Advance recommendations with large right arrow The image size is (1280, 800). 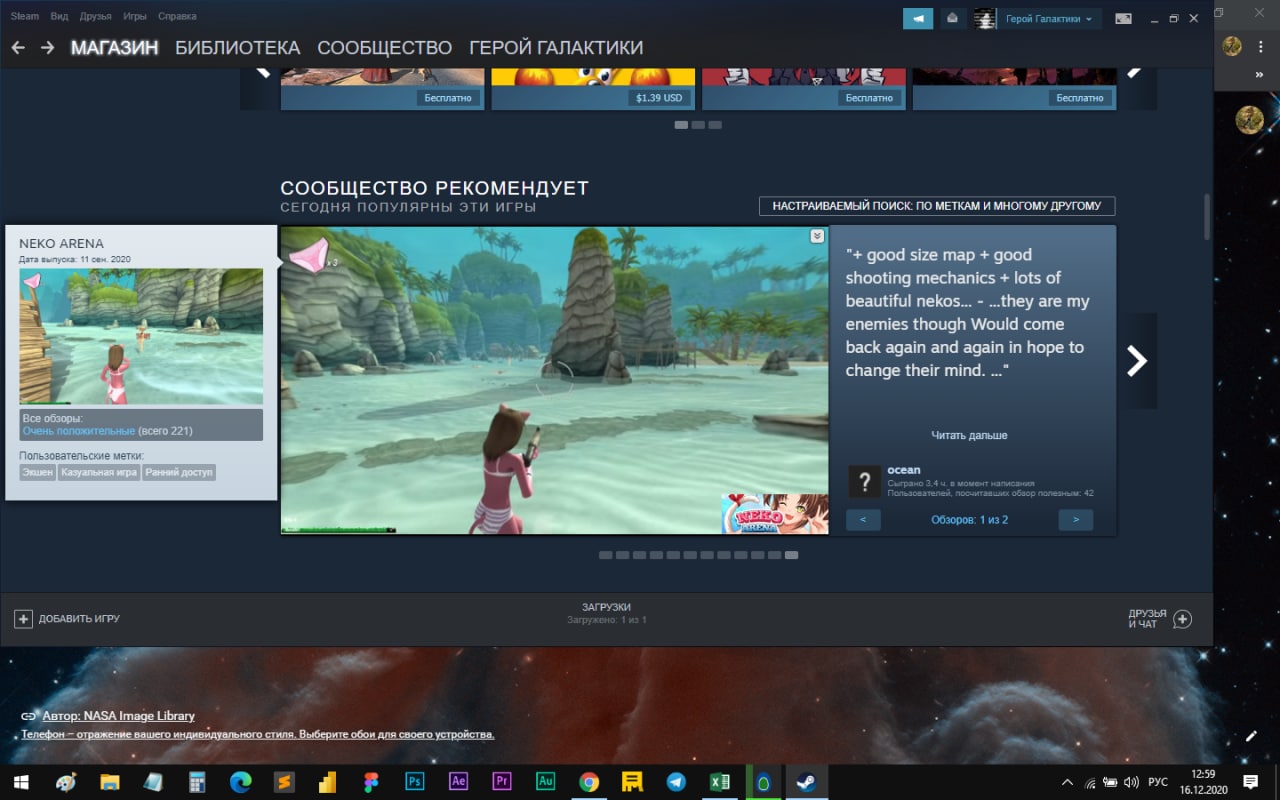pyautogui.click(x=1137, y=360)
